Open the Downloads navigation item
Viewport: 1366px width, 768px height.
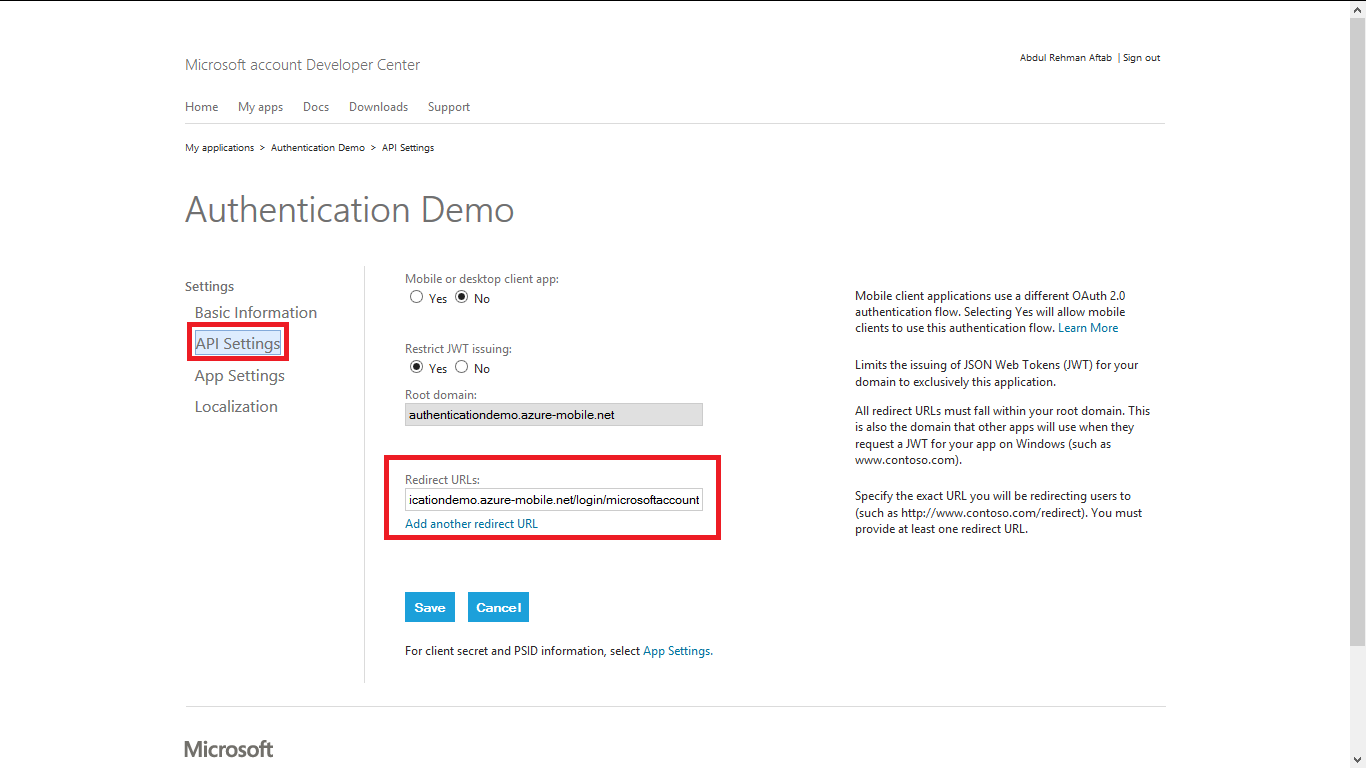pos(378,107)
